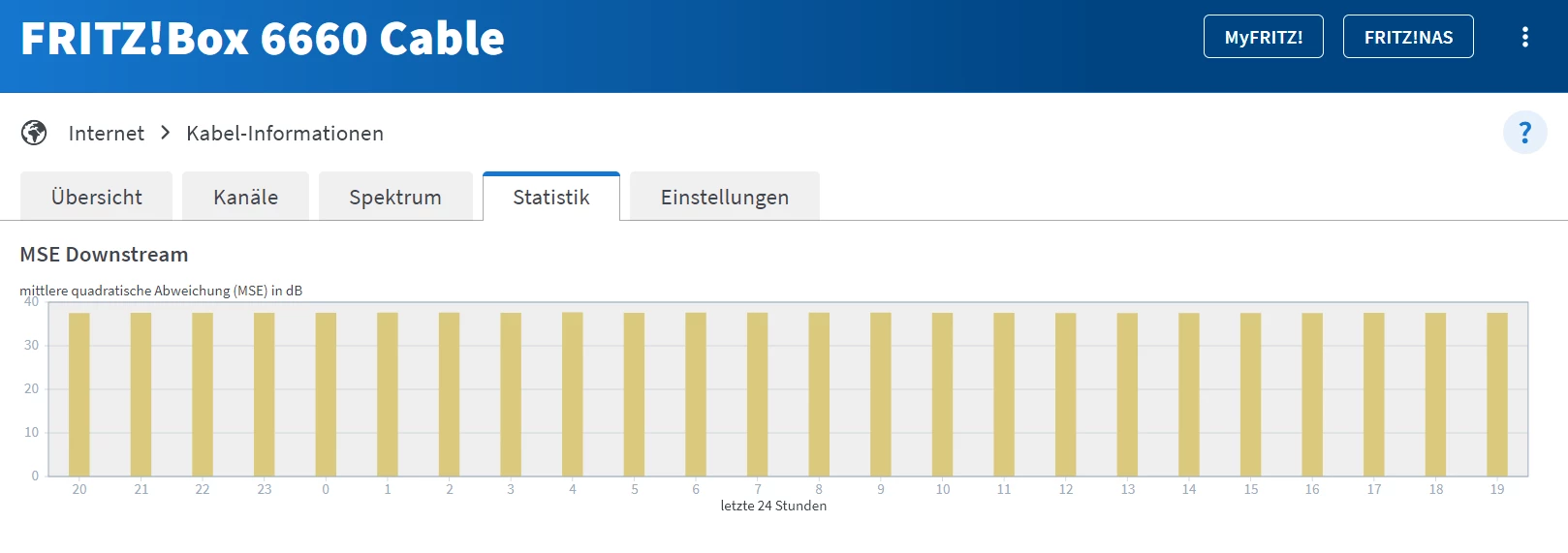Click the MSE bar for hour 23
Screen dimensions: 1568x553
tap(265, 394)
